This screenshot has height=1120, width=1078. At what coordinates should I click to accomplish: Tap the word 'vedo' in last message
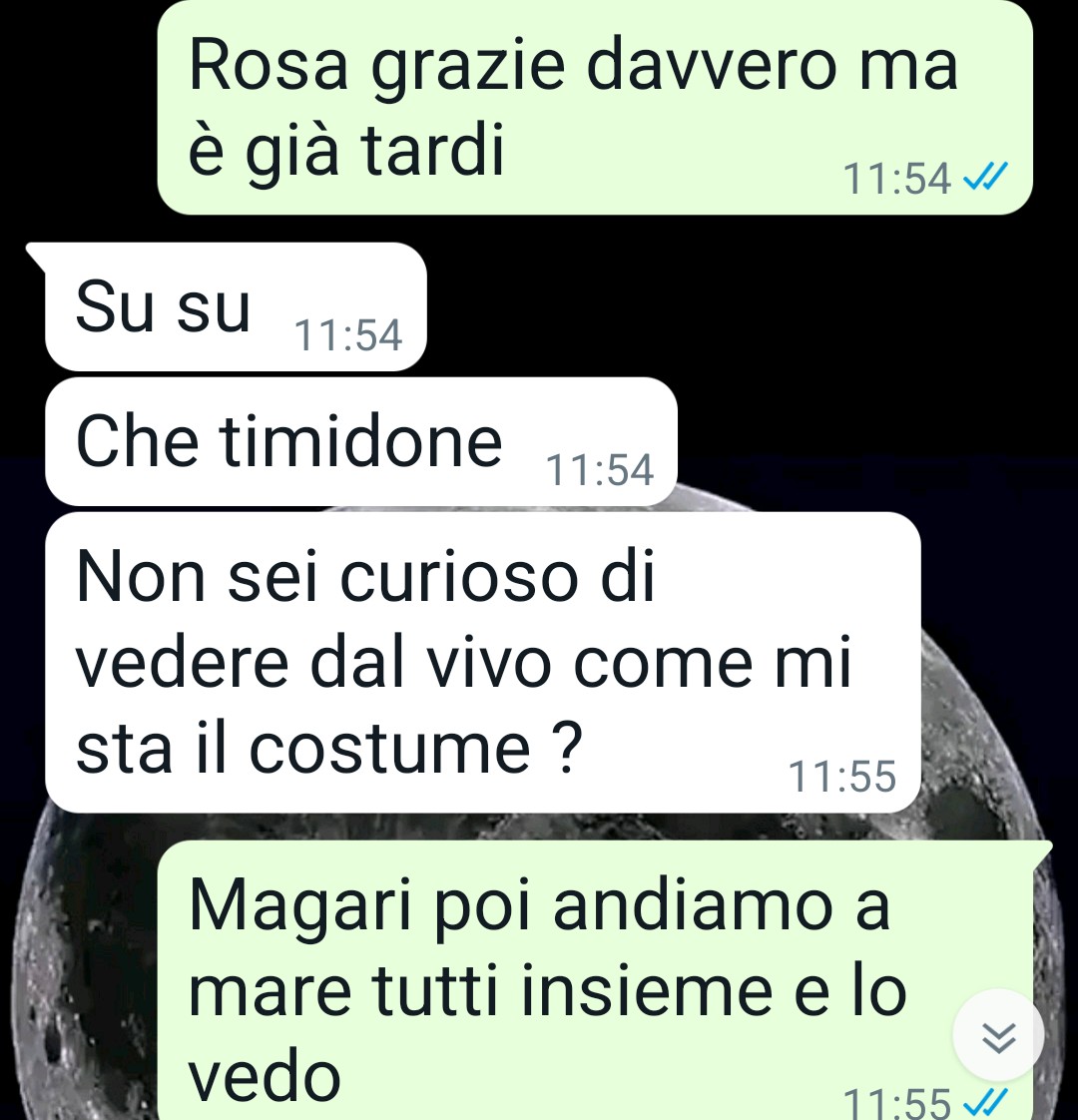(x=265, y=1076)
